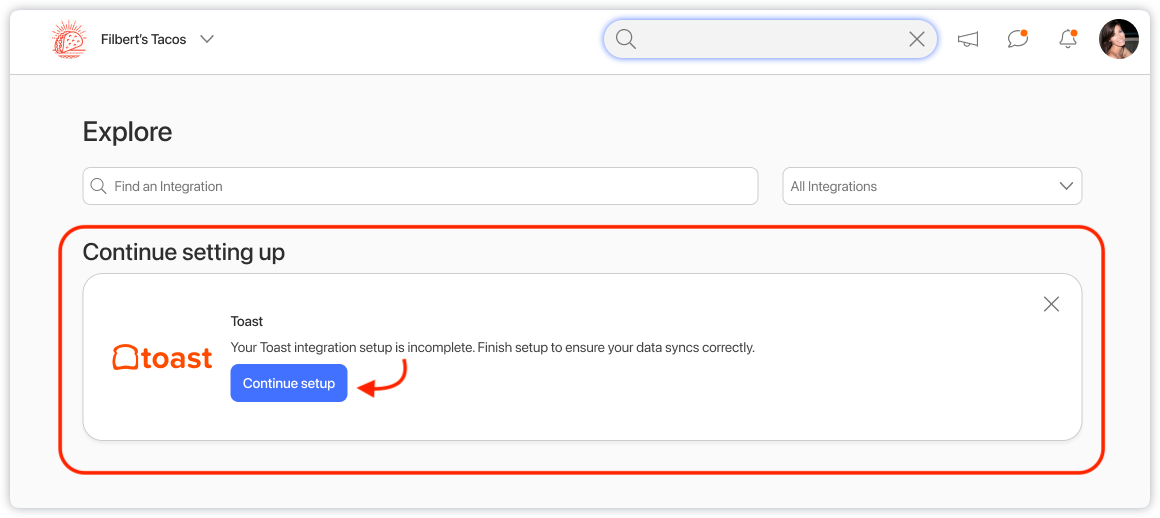Clear the top search bar text
The height and width of the screenshot is (518, 1160).
(916, 39)
